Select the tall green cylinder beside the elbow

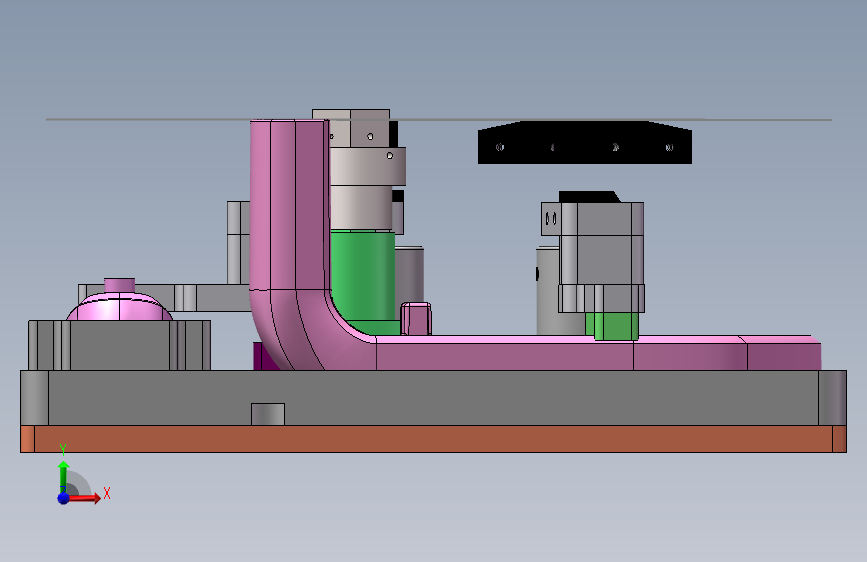click(363, 275)
